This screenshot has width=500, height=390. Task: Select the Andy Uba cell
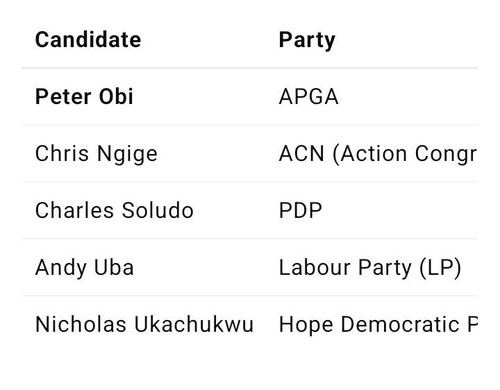point(84,268)
